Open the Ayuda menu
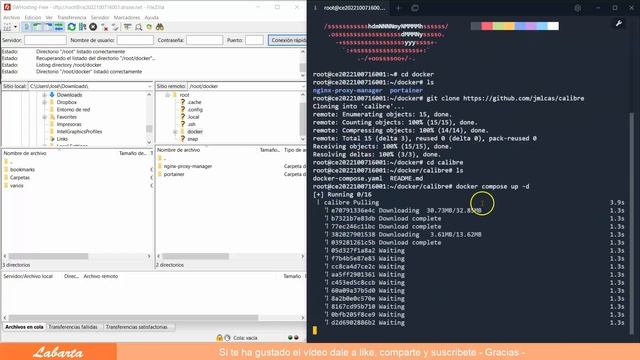The width and height of the screenshot is (640, 360). 151,18
